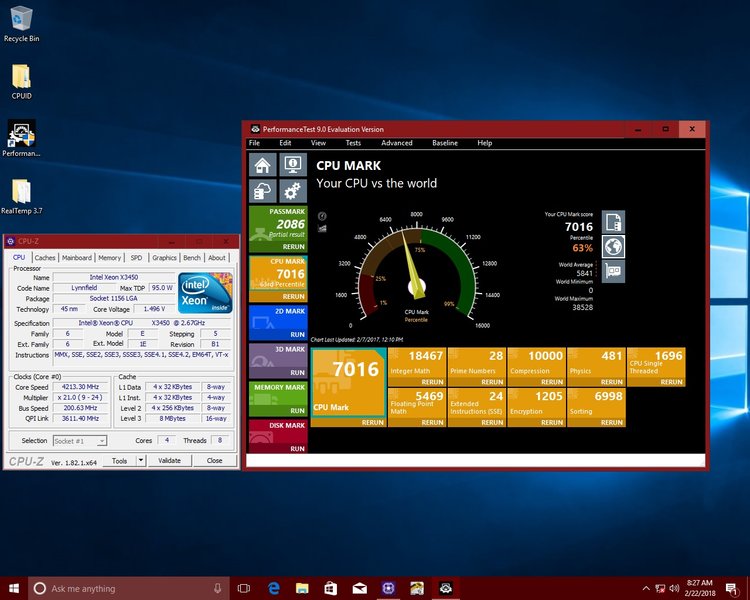Switch to CPU-Z via taskbar icon
The height and width of the screenshot is (600, 750).
pyautogui.click(x=388, y=589)
